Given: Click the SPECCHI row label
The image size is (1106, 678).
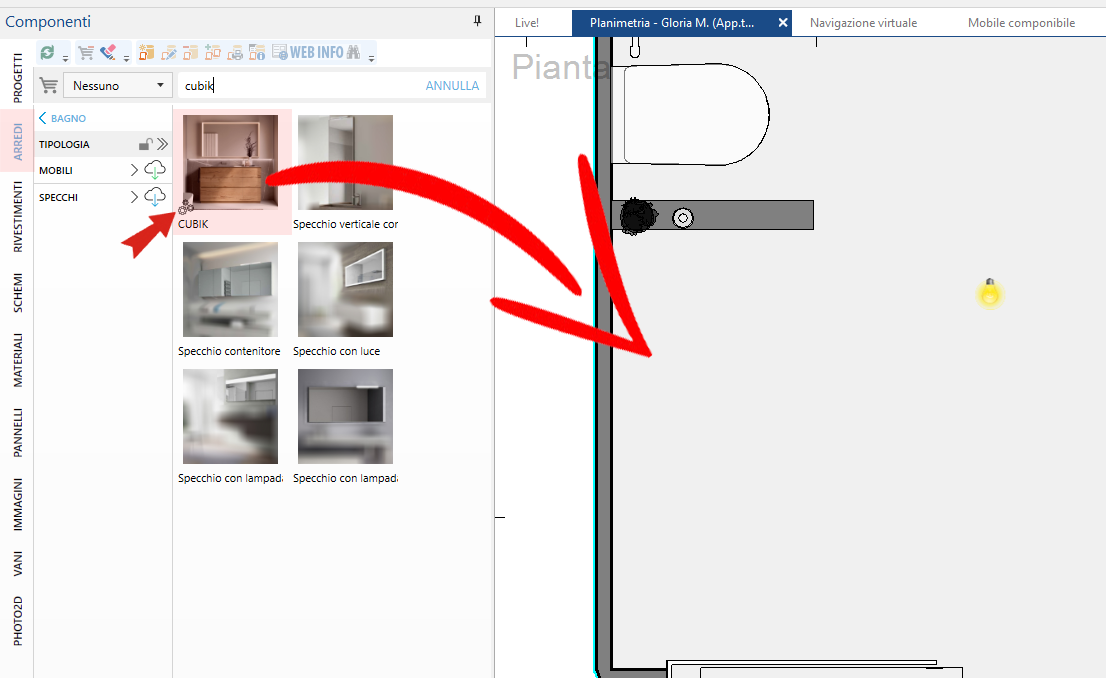Looking at the screenshot, I should pyautogui.click(x=59, y=197).
